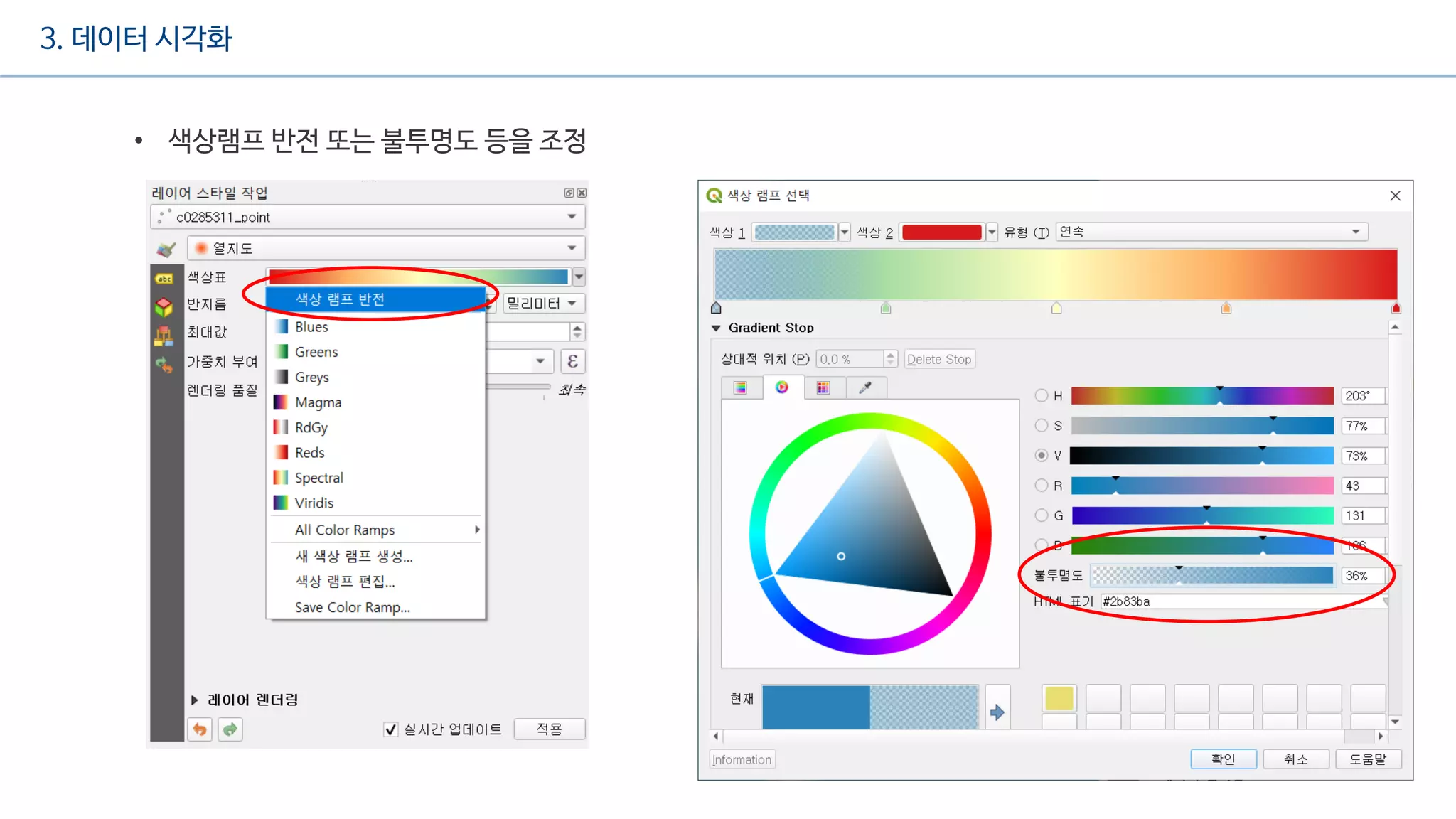Collapse the Gradient Stop section

716,328
